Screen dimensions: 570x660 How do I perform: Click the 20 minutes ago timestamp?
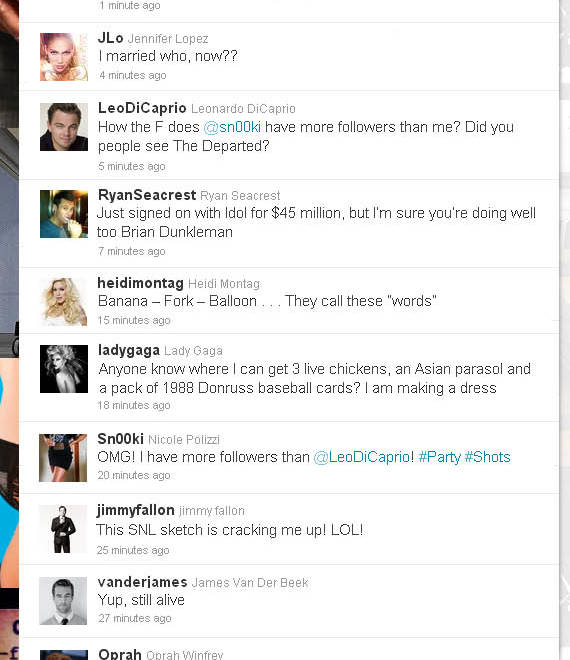(x=134, y=475)
